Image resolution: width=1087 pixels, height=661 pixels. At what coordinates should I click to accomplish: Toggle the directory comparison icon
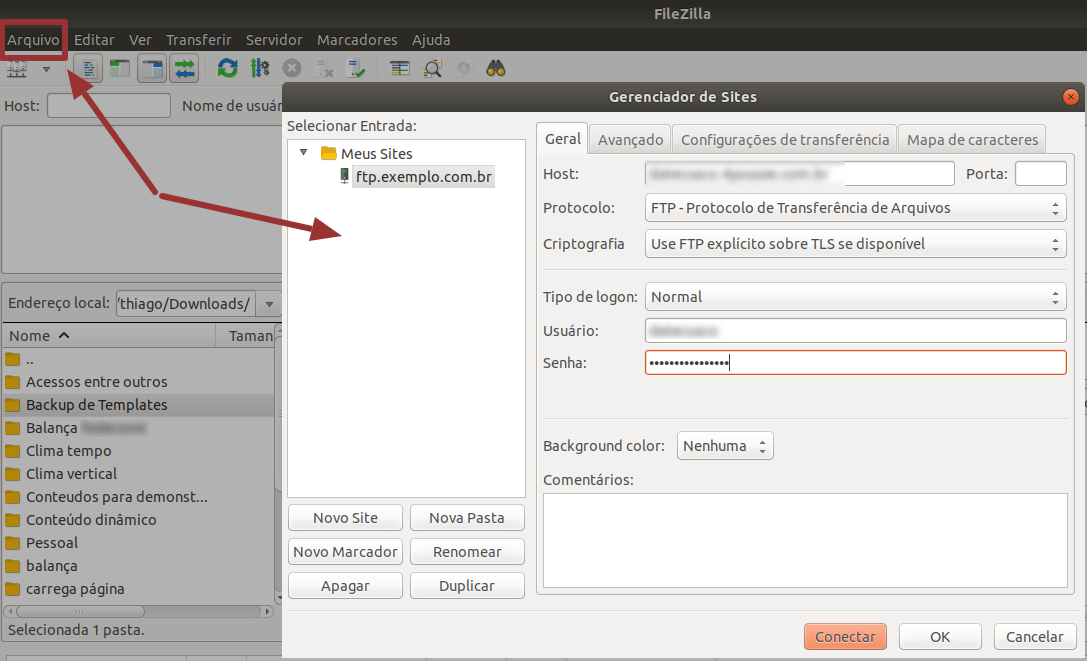pos(433,69)
